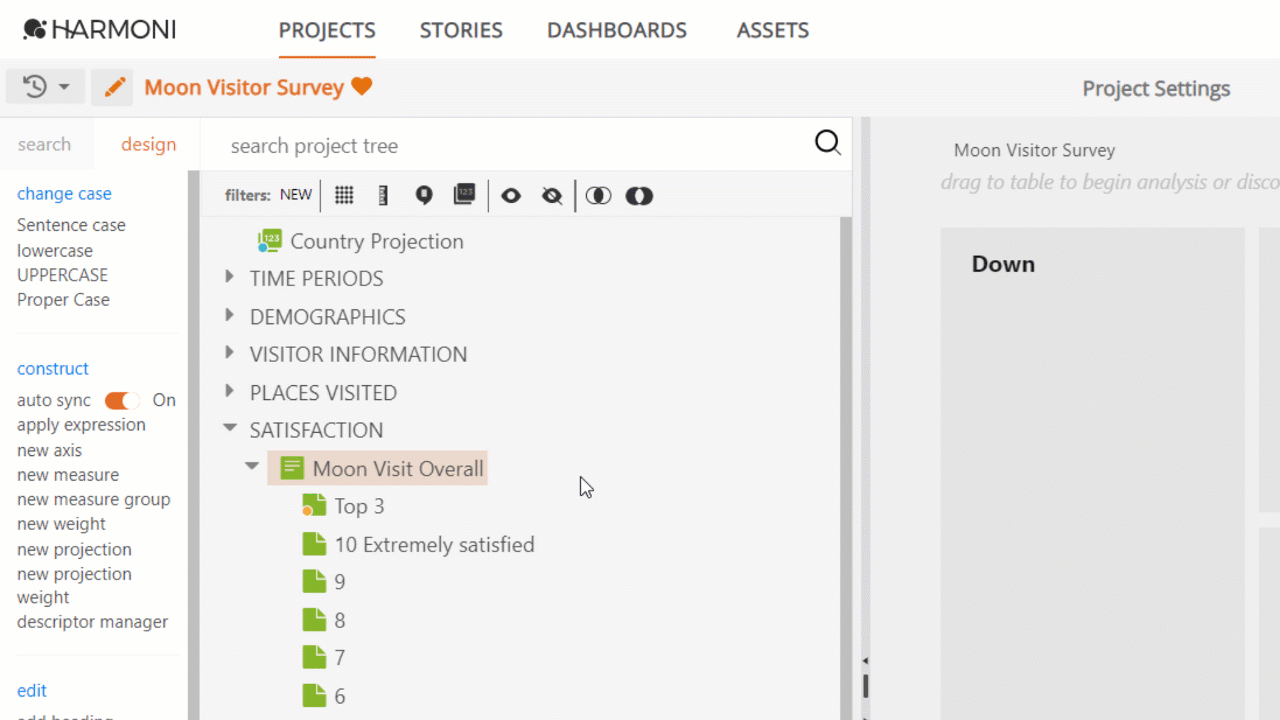
Task: Click the 123 stacked filter icon
Action: [464, 194]
